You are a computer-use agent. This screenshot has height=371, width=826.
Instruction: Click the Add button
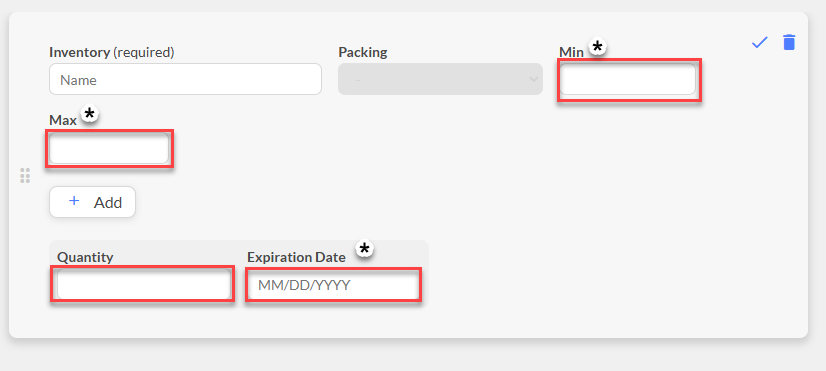[x=93, y=202]
